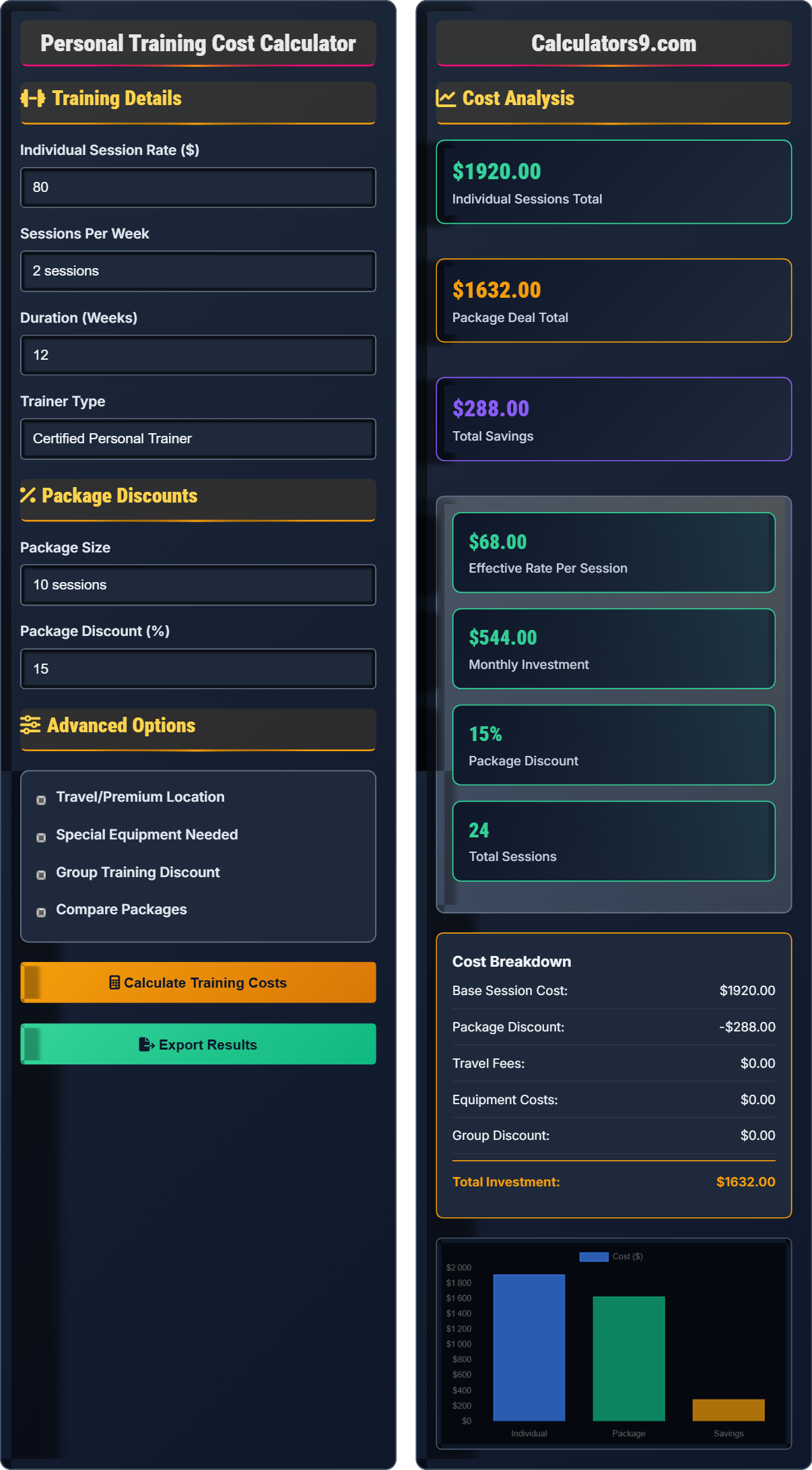Click the $1920.00 Individual Sessions Total card
This screenshot has width=812, height=1470.
click(614, 182)
